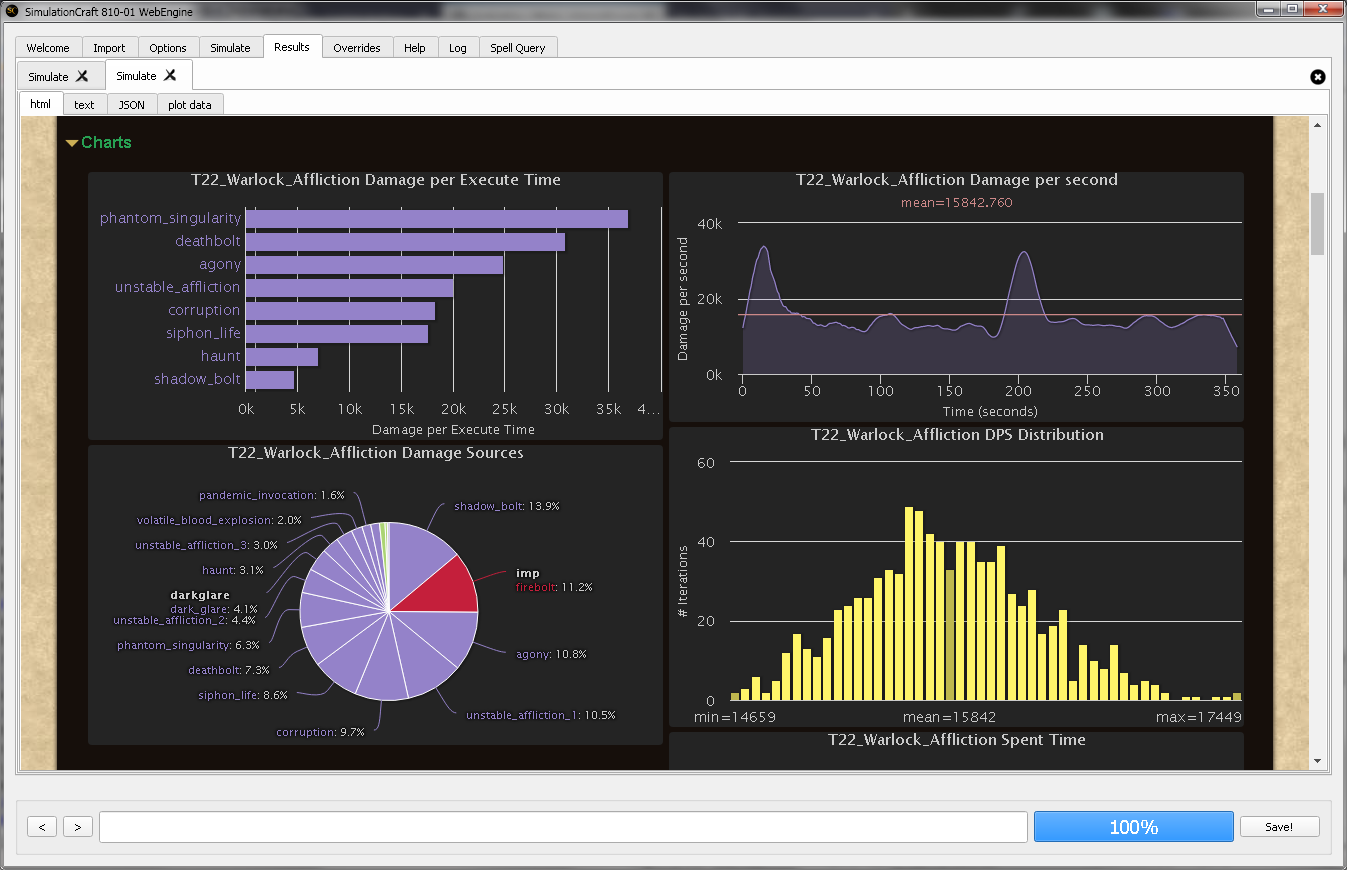Collapse the Charts section triangle
The height and width of the screenshot is (870, 1347).
click(x=71, y=143)
